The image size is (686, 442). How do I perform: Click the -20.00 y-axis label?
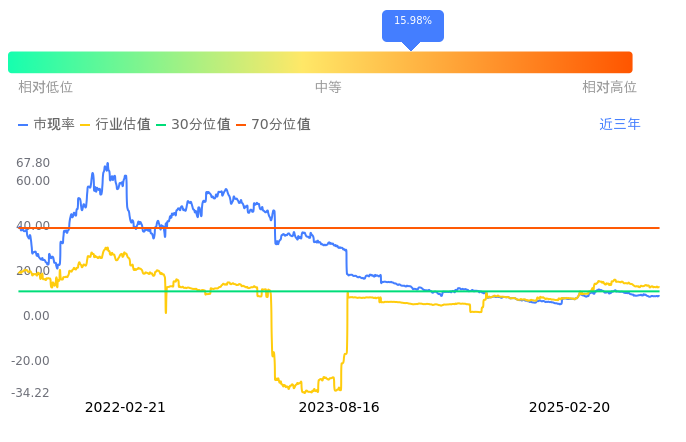tap(31, 361)
